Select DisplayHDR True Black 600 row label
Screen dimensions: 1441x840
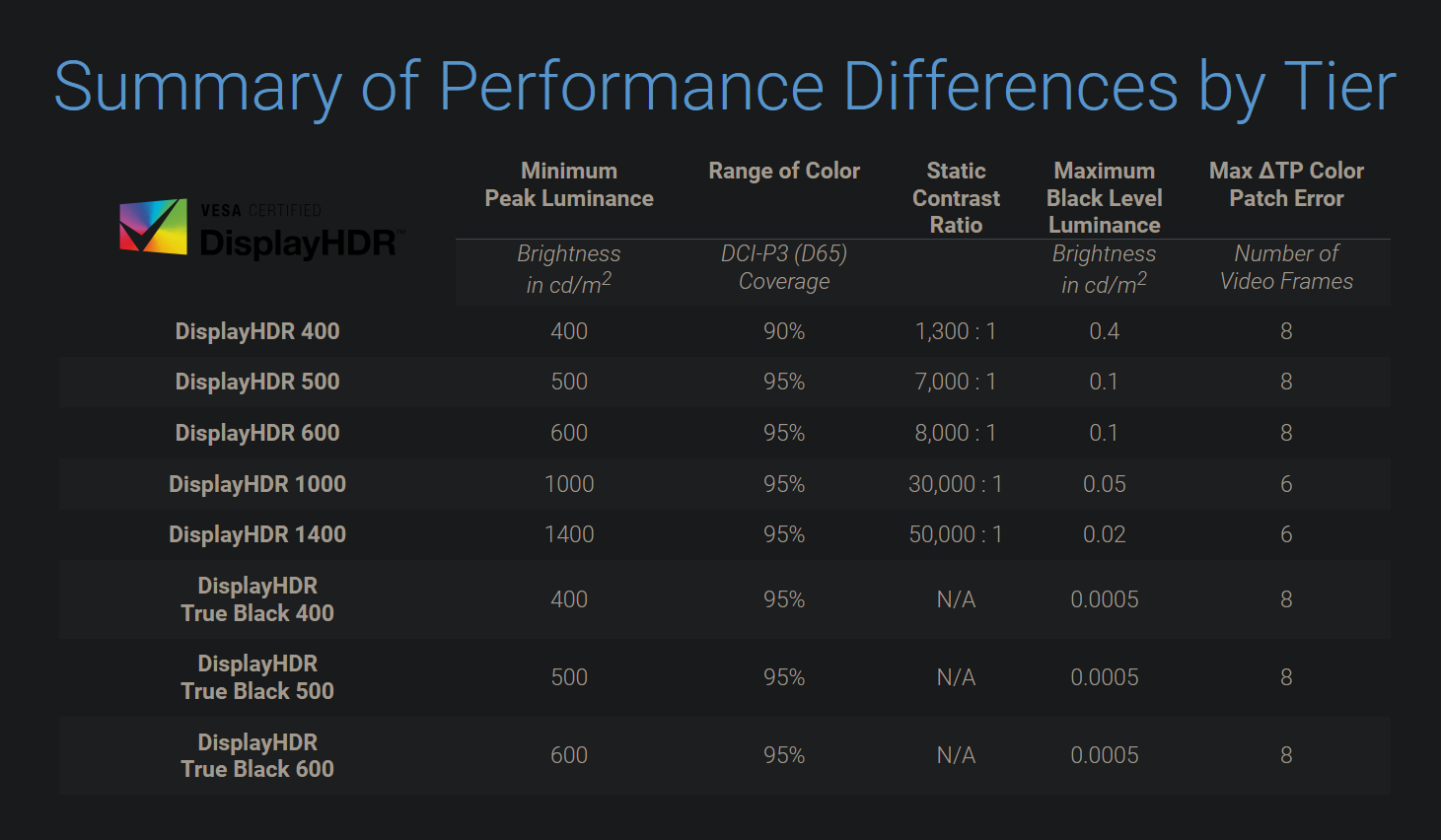click(257, 755)
